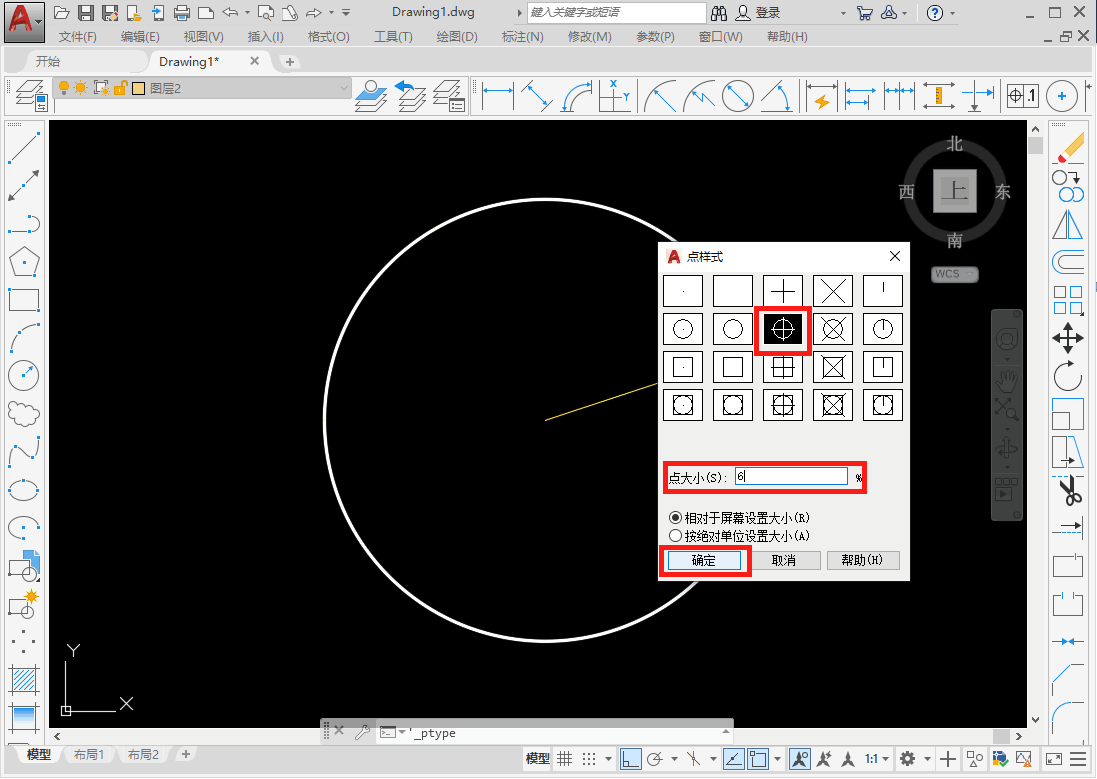Expand the help question mark dropdown
Image resolution: width=1097 pixels, height=779 pixels.
pyautogui.click(x=953, y=13)
